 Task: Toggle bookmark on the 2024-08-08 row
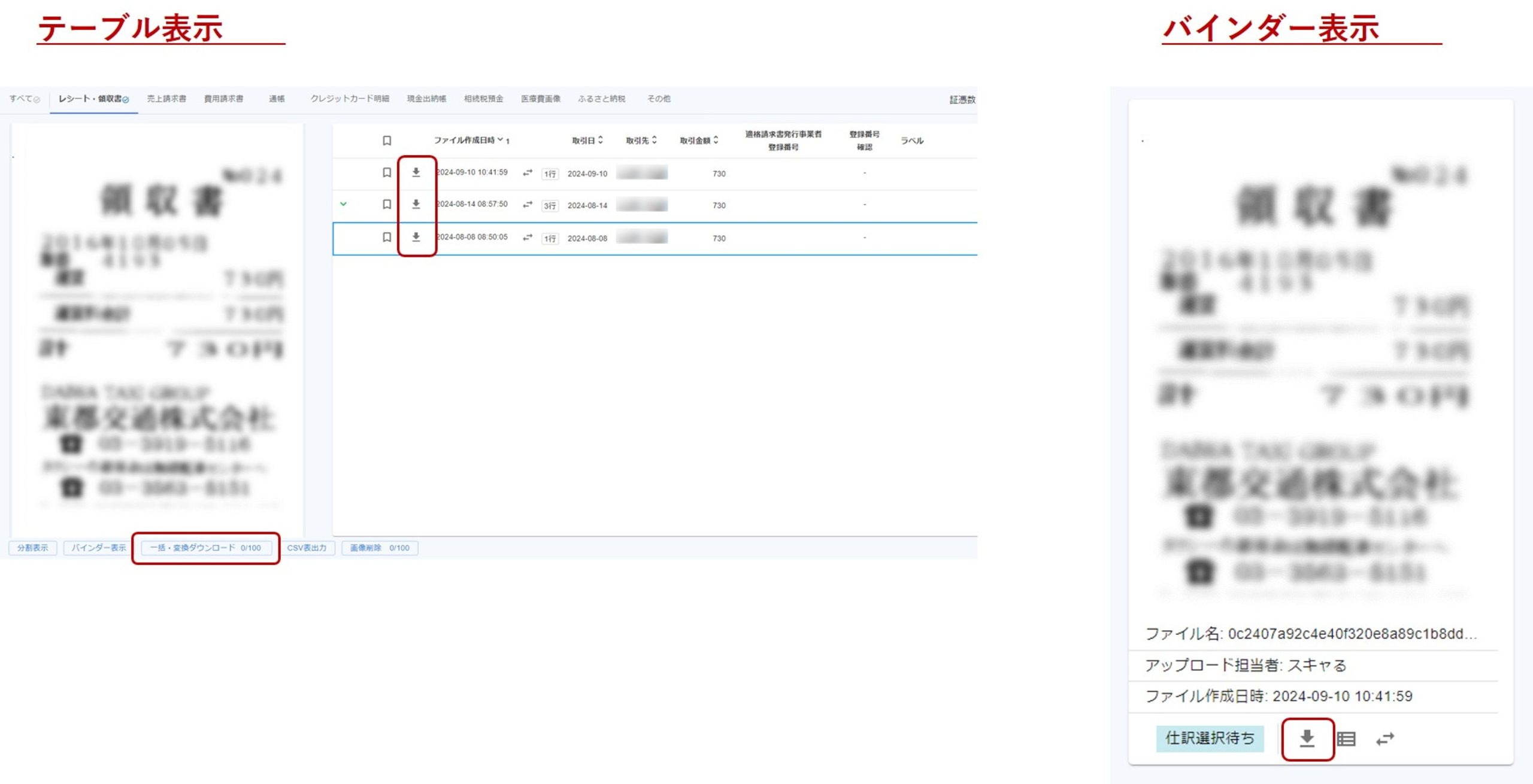tap(387, 237)
